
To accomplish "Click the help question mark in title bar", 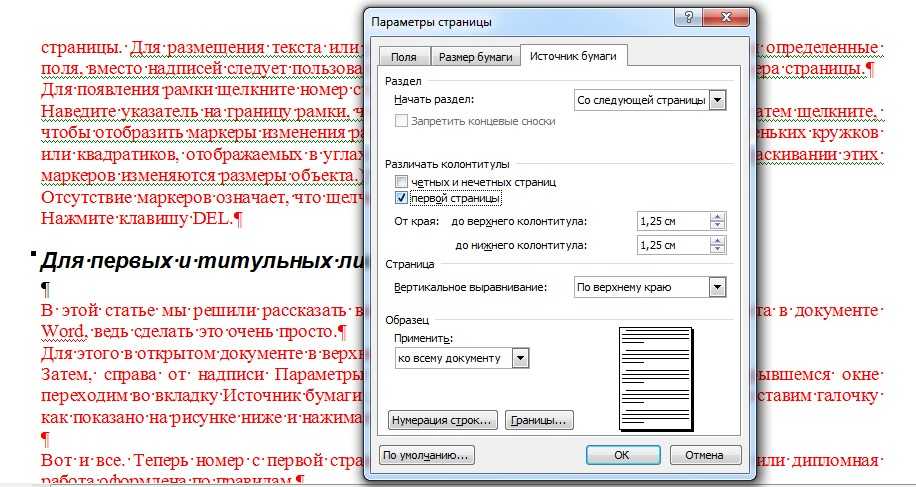I will pos(689,20).
